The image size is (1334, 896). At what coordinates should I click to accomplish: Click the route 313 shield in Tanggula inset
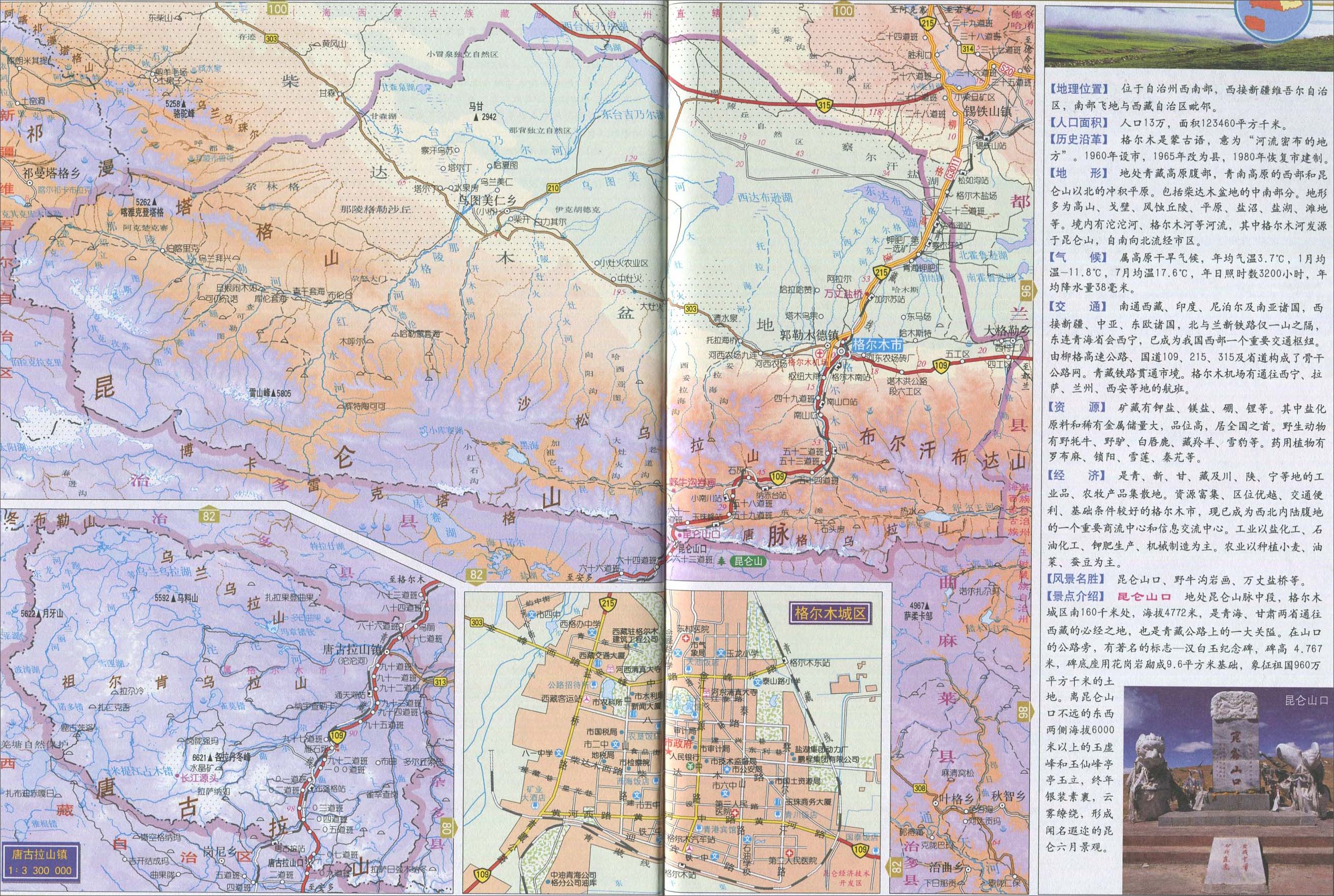440,682
